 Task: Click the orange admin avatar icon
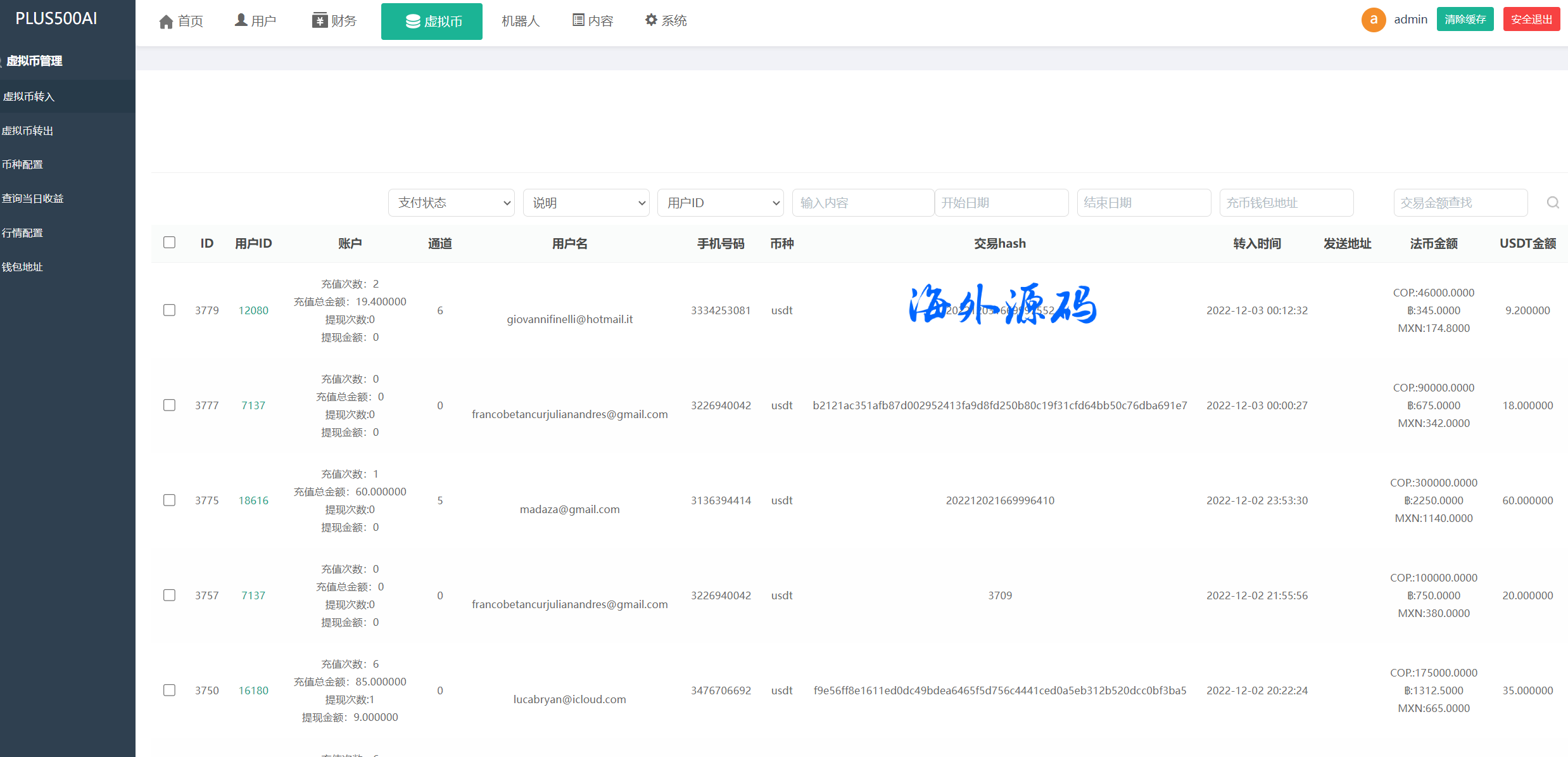(1373, 20)
